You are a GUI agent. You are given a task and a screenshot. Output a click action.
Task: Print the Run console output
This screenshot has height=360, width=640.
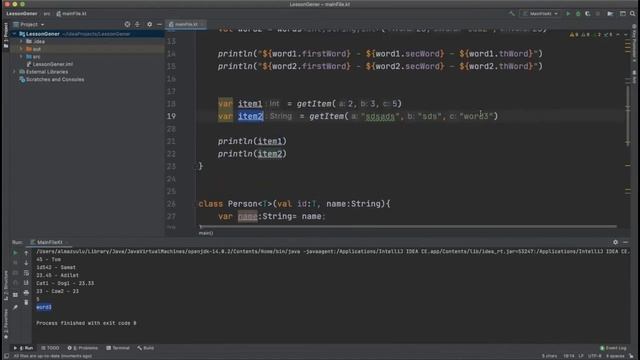pos(26,292)
